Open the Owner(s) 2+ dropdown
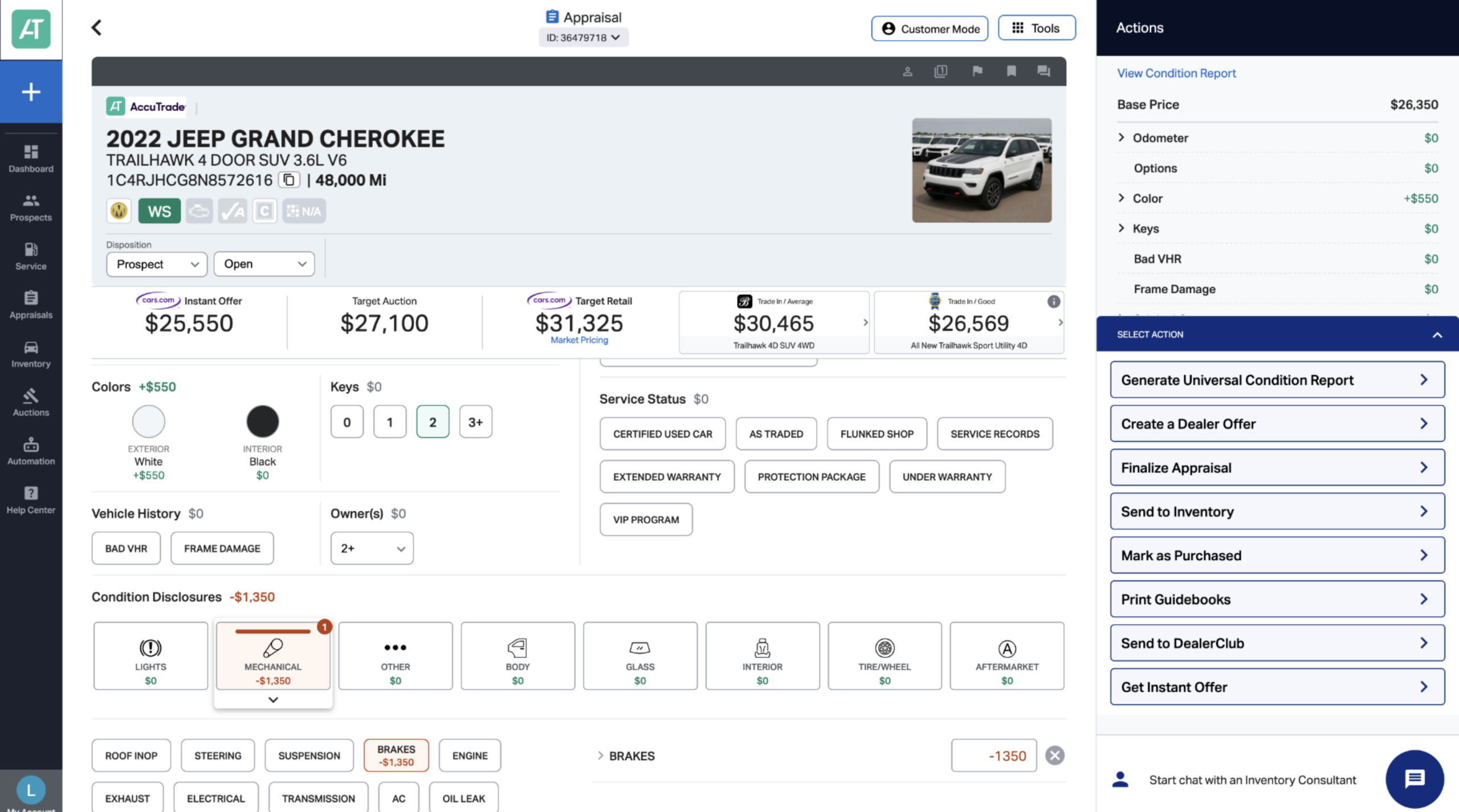The image size is (1459, 812). 372,548
